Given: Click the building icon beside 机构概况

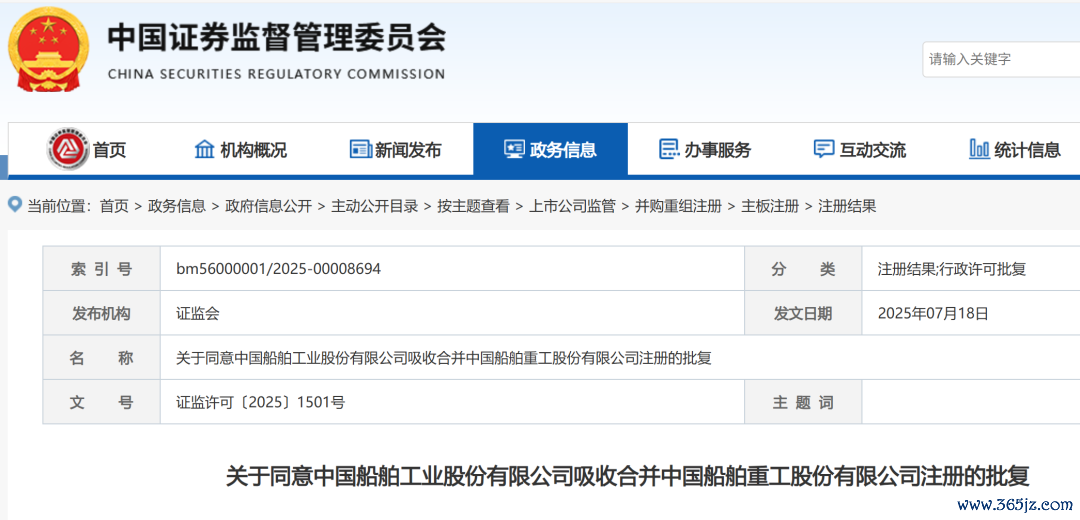Looking at the screenshot, I should 205,149.
